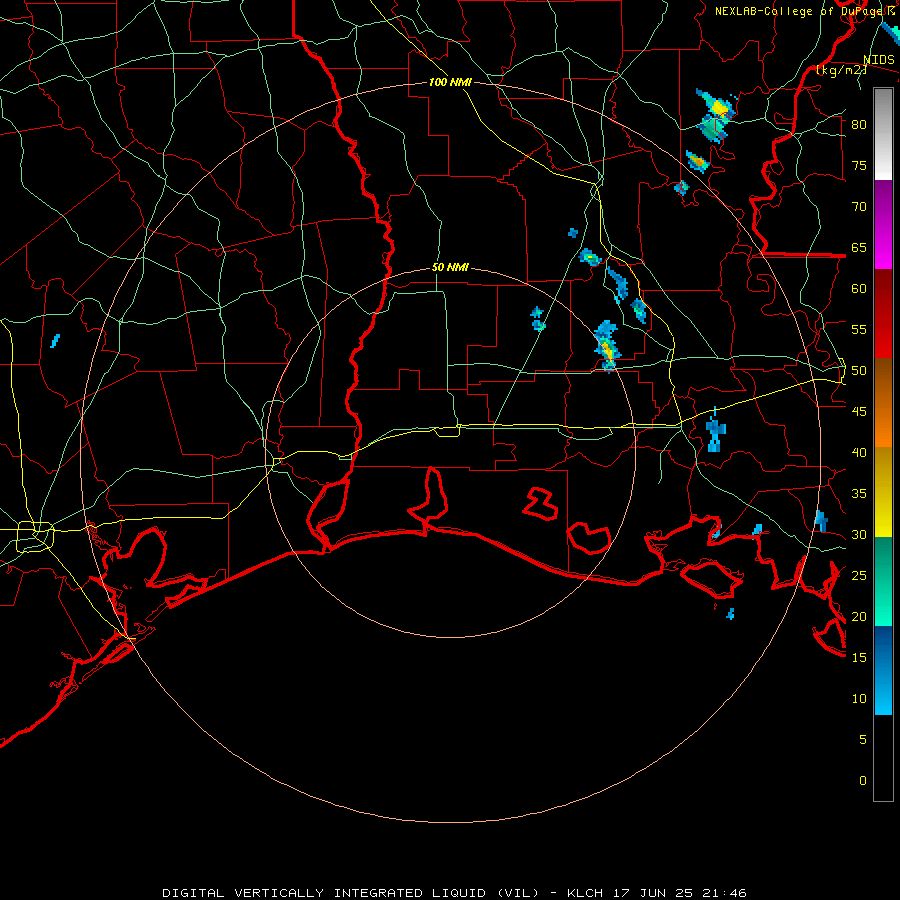Viewport: 900px width, 900px height.
Task: Pick the green-teal segment of color bar
Action: [x=883, y=581]
